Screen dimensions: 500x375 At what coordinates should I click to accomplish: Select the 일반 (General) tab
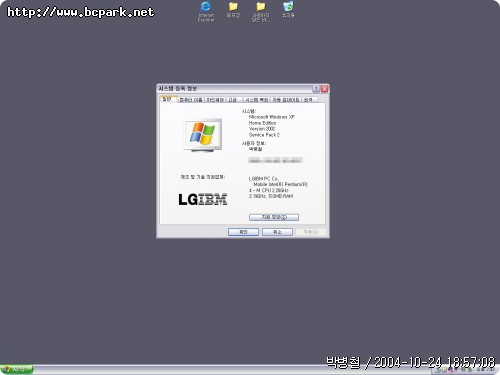[168, 99]
